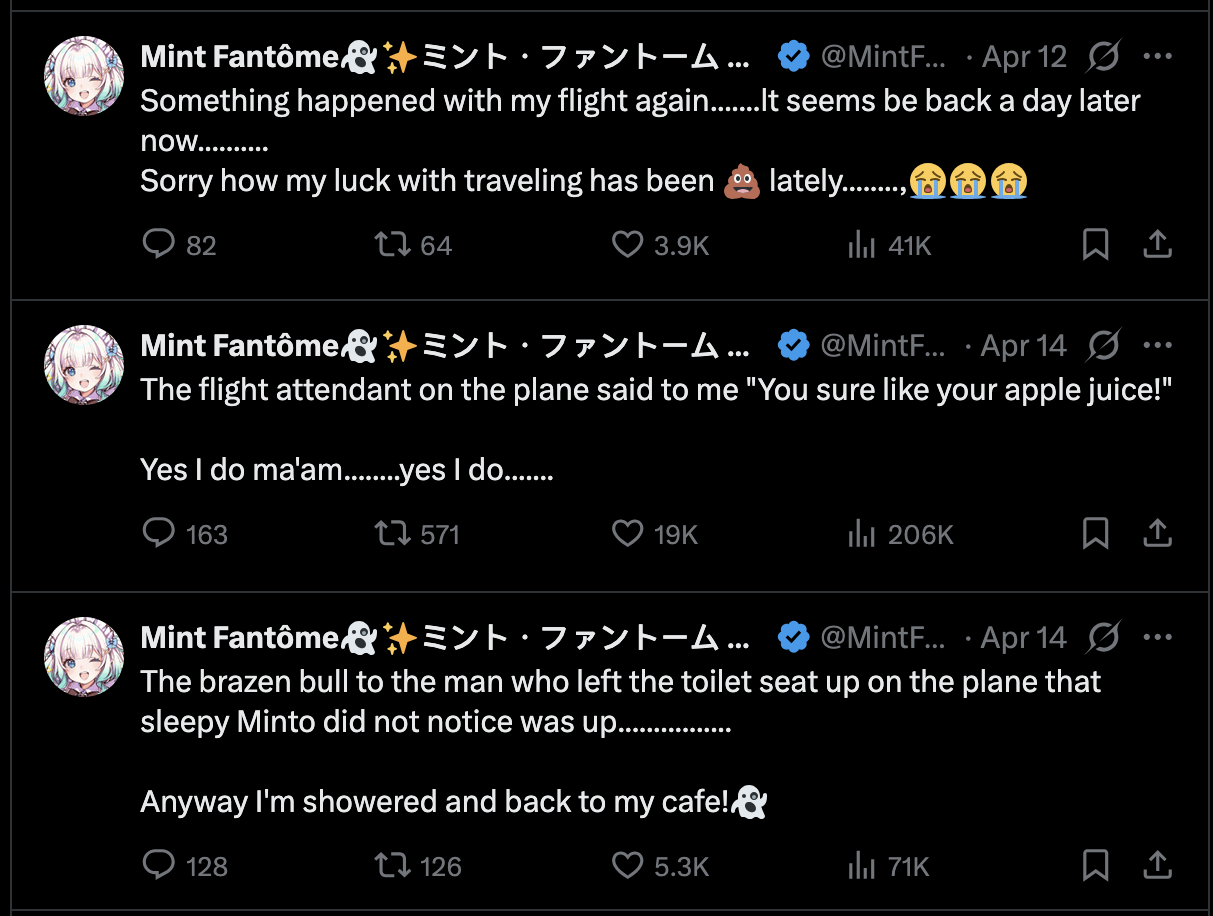Reply to the apple juice tweet
This screenshot has width=1213, height=916.
coord(159,534)
